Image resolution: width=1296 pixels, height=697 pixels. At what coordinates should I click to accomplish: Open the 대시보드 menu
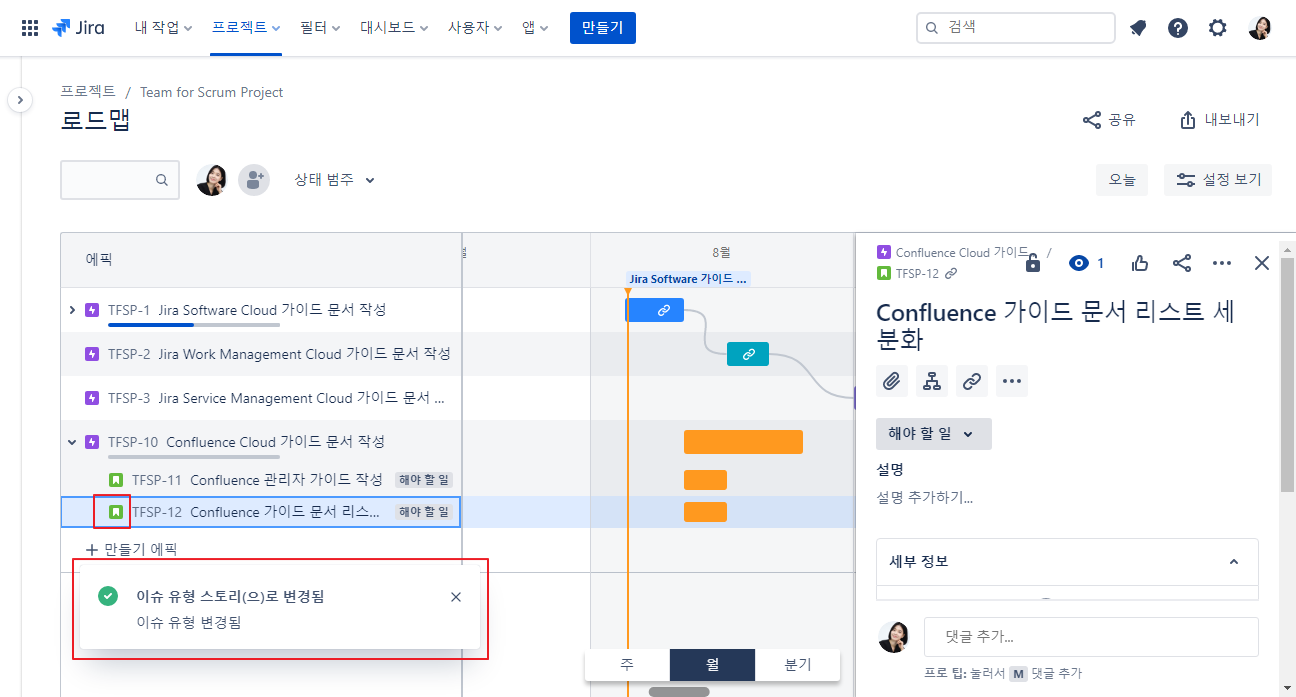394,28
